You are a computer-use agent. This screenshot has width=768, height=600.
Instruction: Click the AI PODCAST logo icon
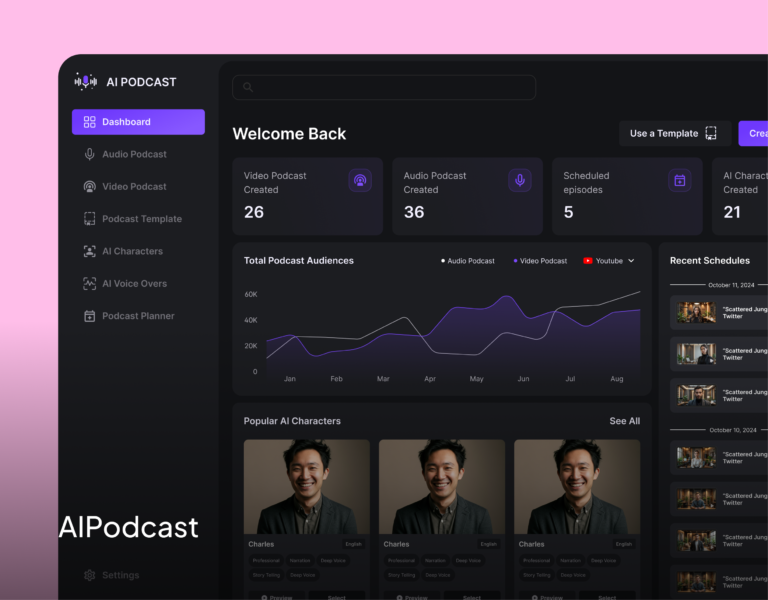(86, 81)
